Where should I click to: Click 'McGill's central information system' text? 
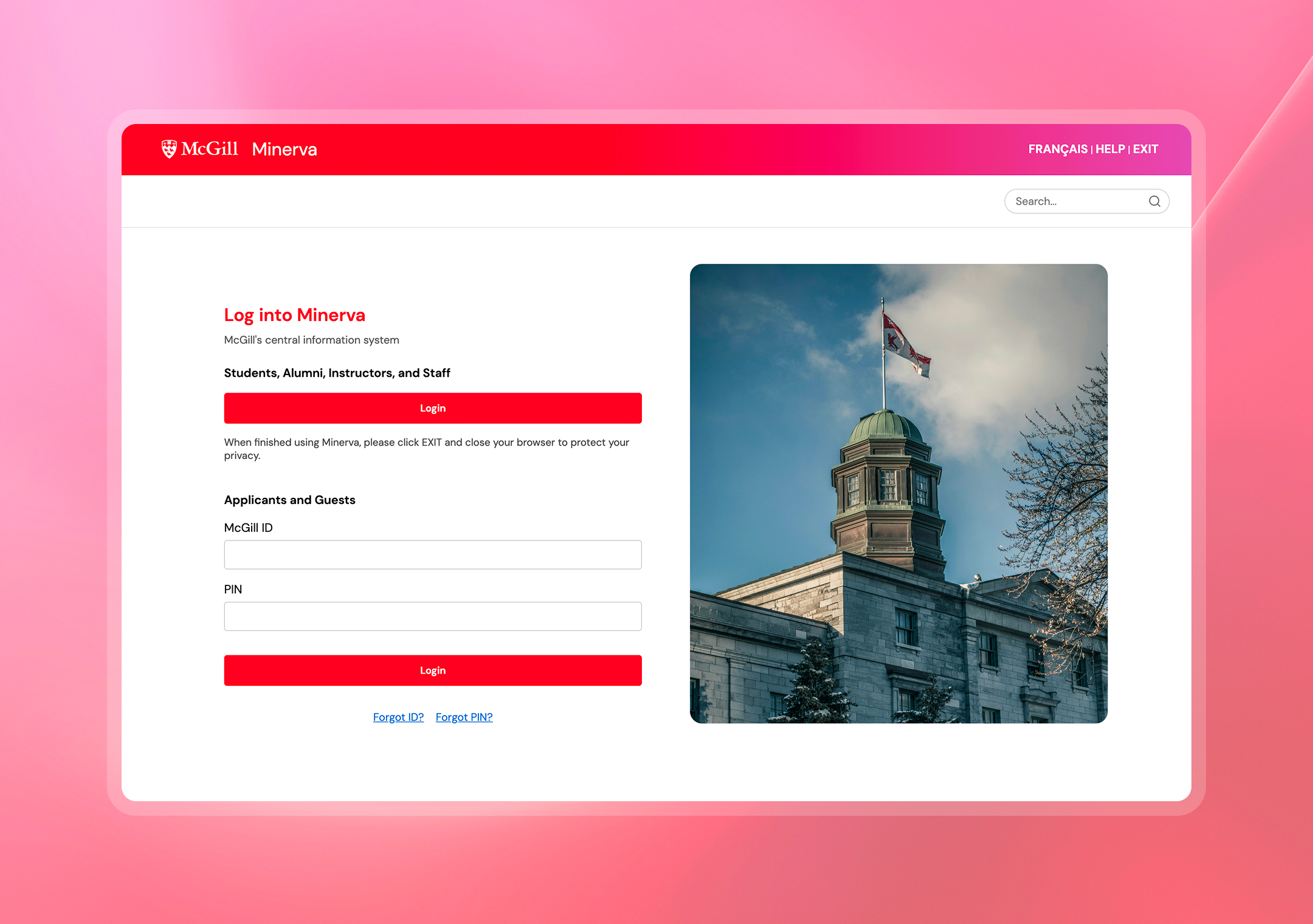tap(311, 340)
